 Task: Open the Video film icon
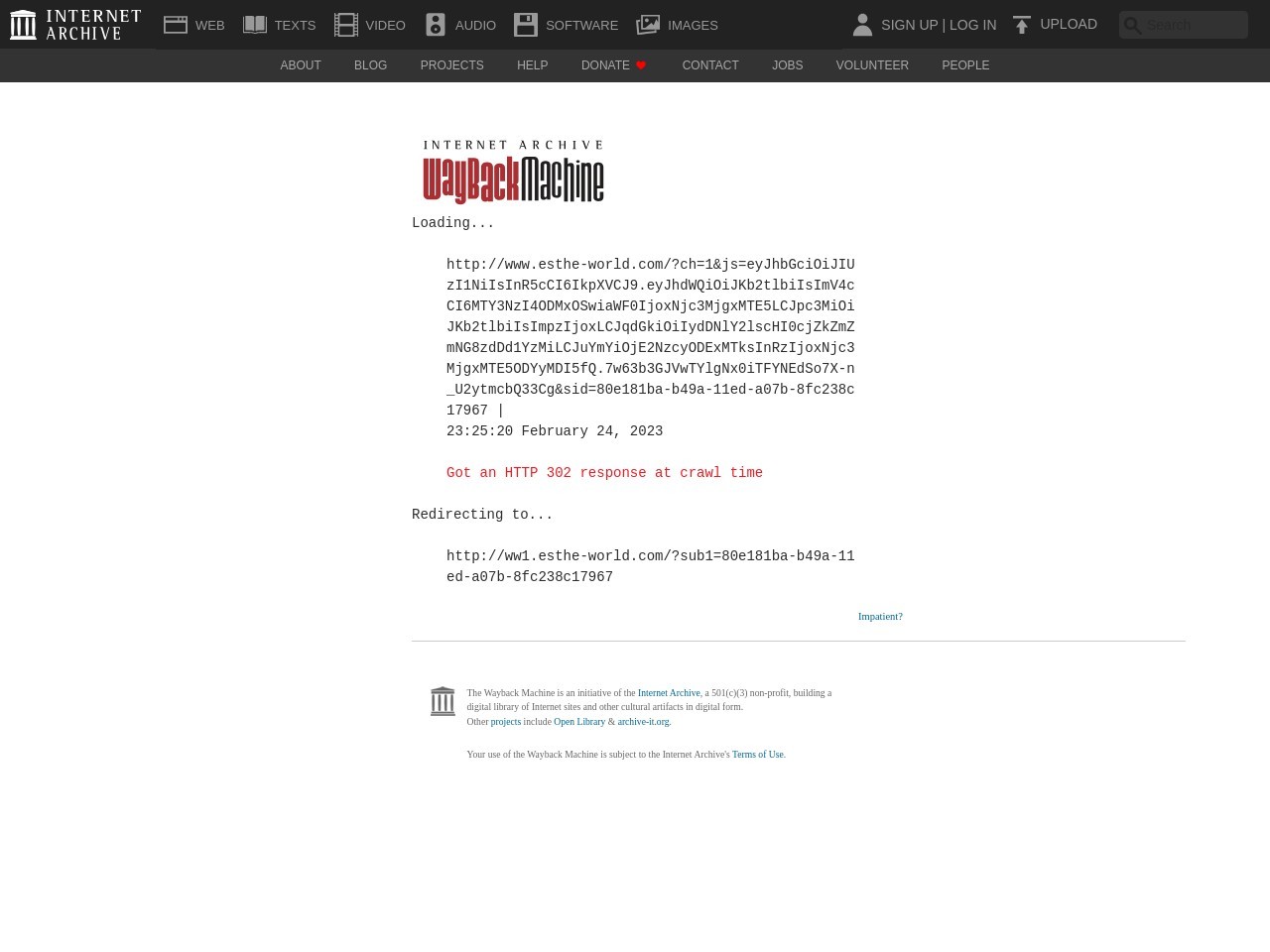[346, 25]
